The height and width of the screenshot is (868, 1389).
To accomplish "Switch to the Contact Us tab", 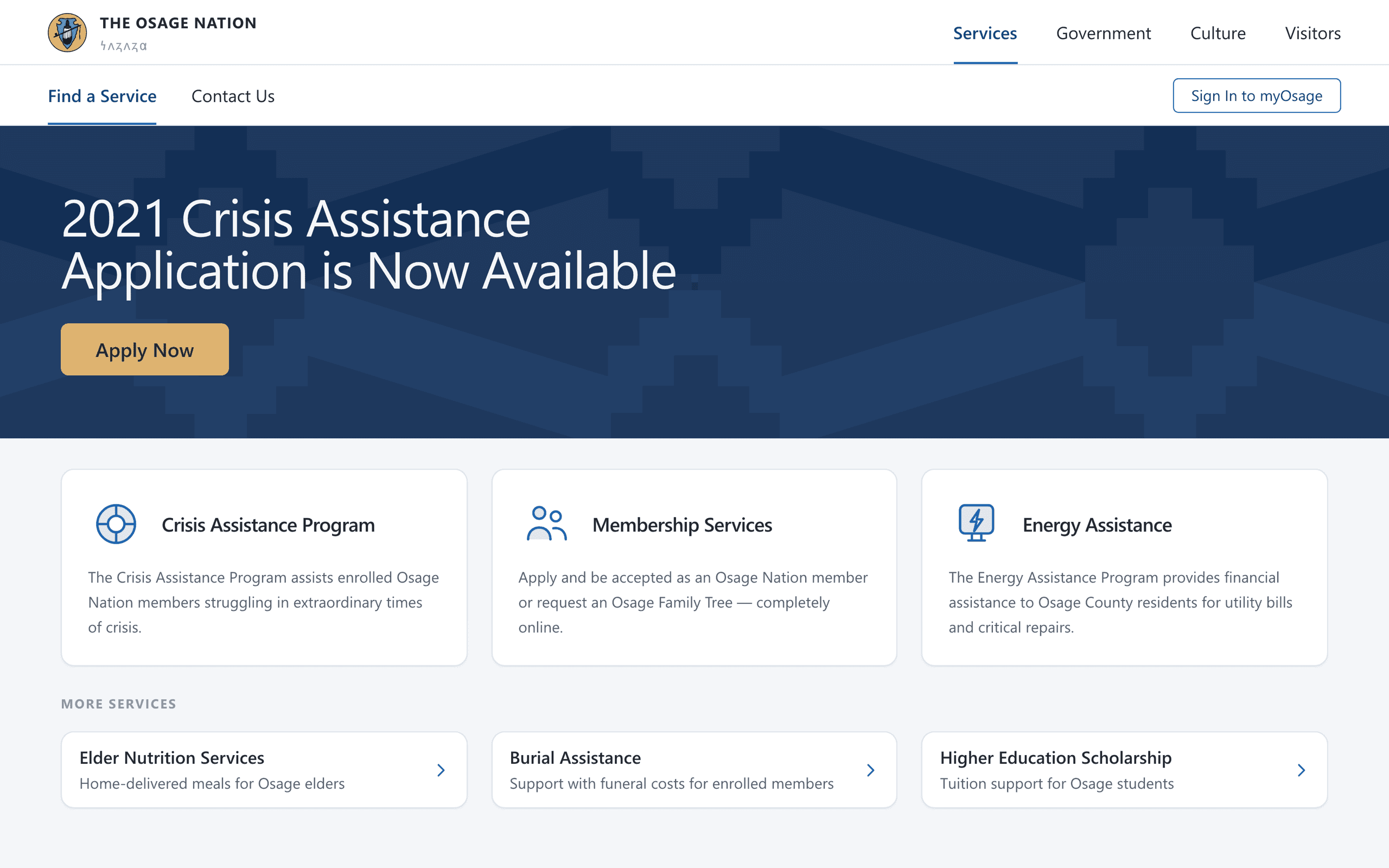I will (233, 96).
